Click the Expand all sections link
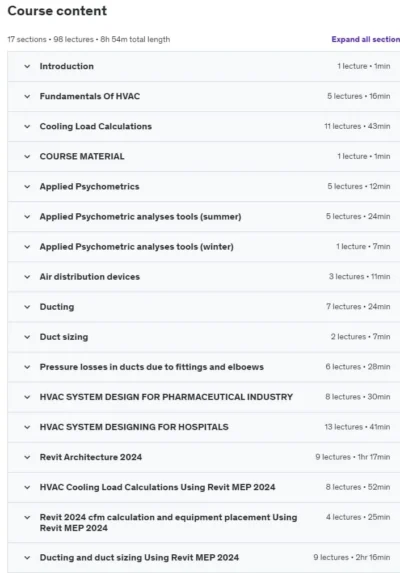400x573 pixels. 366,39
